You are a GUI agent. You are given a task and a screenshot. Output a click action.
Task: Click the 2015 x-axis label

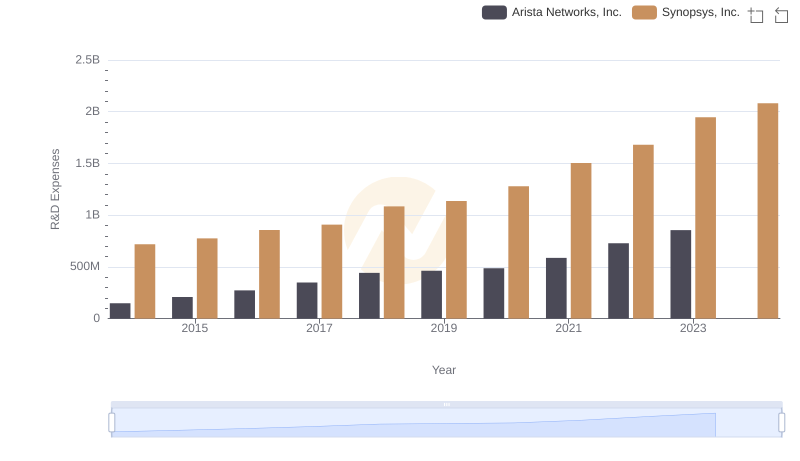tap(194, 328)
